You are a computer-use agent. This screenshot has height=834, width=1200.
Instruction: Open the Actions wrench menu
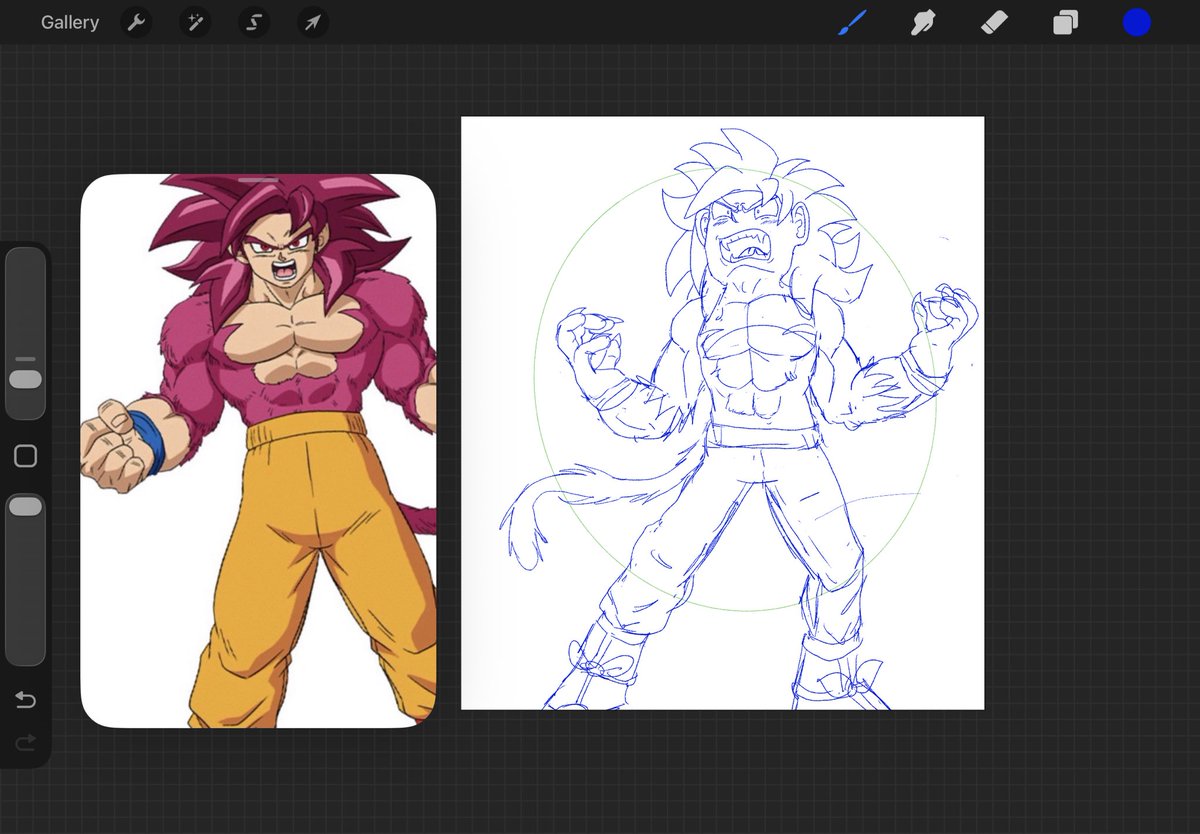pos(136,22)
